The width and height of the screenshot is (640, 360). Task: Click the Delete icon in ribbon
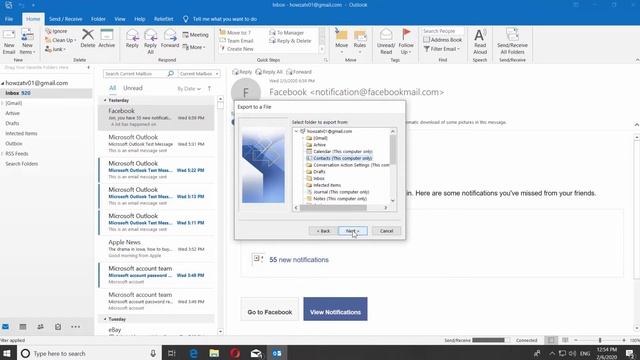[88, 38]
